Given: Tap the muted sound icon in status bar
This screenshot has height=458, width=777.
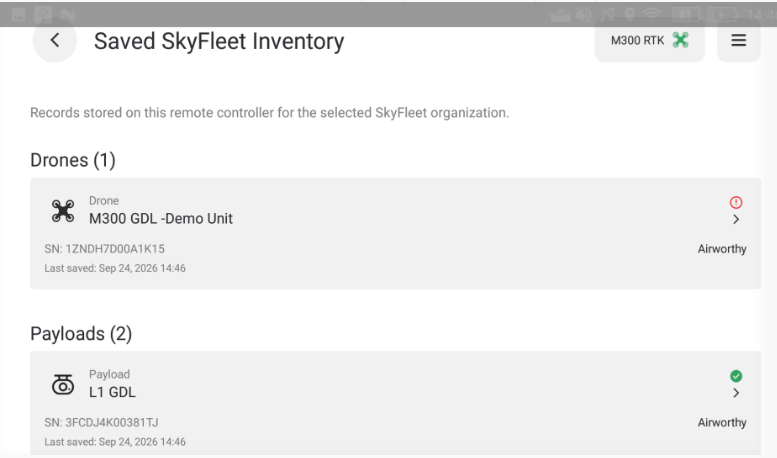Looking at the screenshot, I should coord(584,14).
